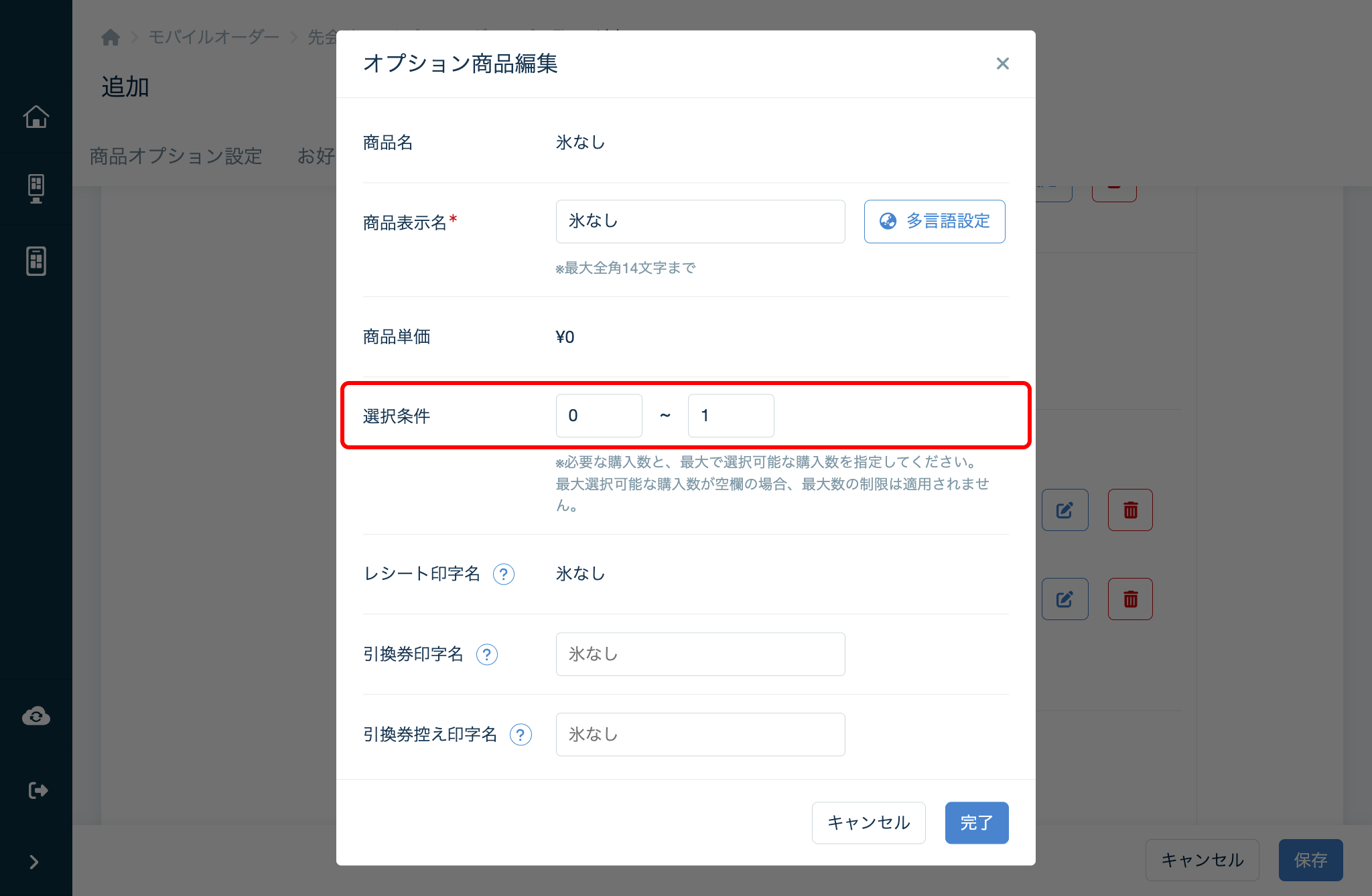This screenshot has height=896, width=1372.
Task: Click the home icon in the sidebar
Action: point(36,117)
